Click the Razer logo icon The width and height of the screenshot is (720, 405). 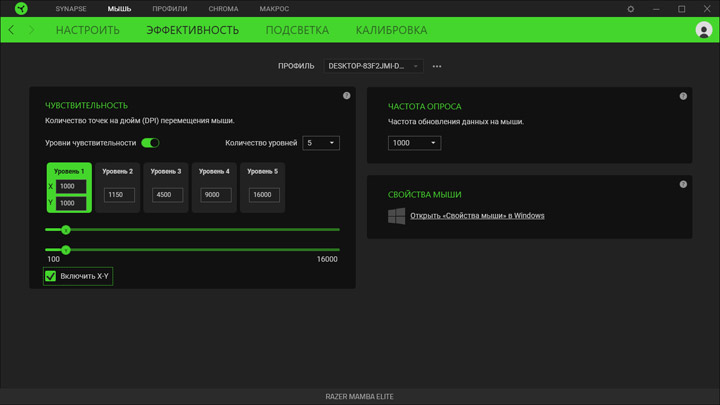point(21,8)
